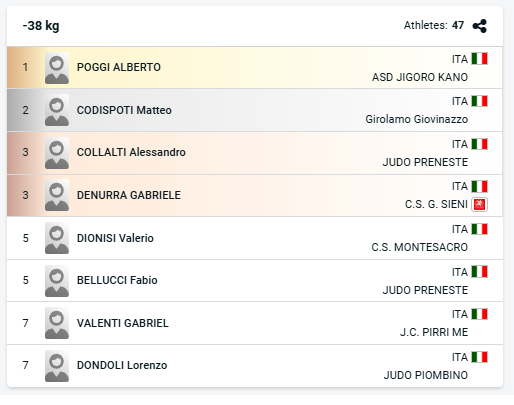514x405 pixels.
Task: Click the share icon next to Athletes count
Action: coord(480,26)
